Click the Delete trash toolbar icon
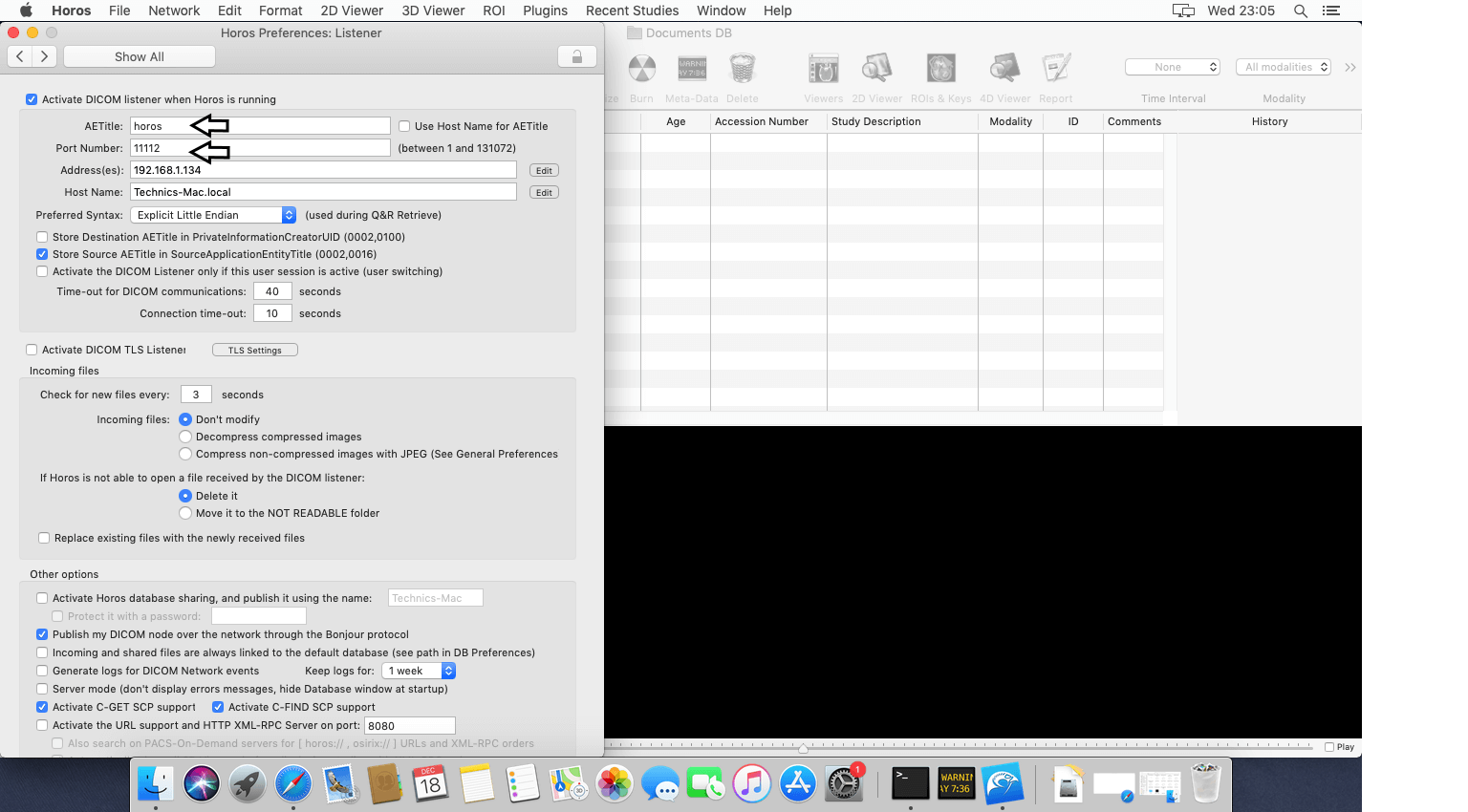The image size is (1468, 812). click(743, 69)
